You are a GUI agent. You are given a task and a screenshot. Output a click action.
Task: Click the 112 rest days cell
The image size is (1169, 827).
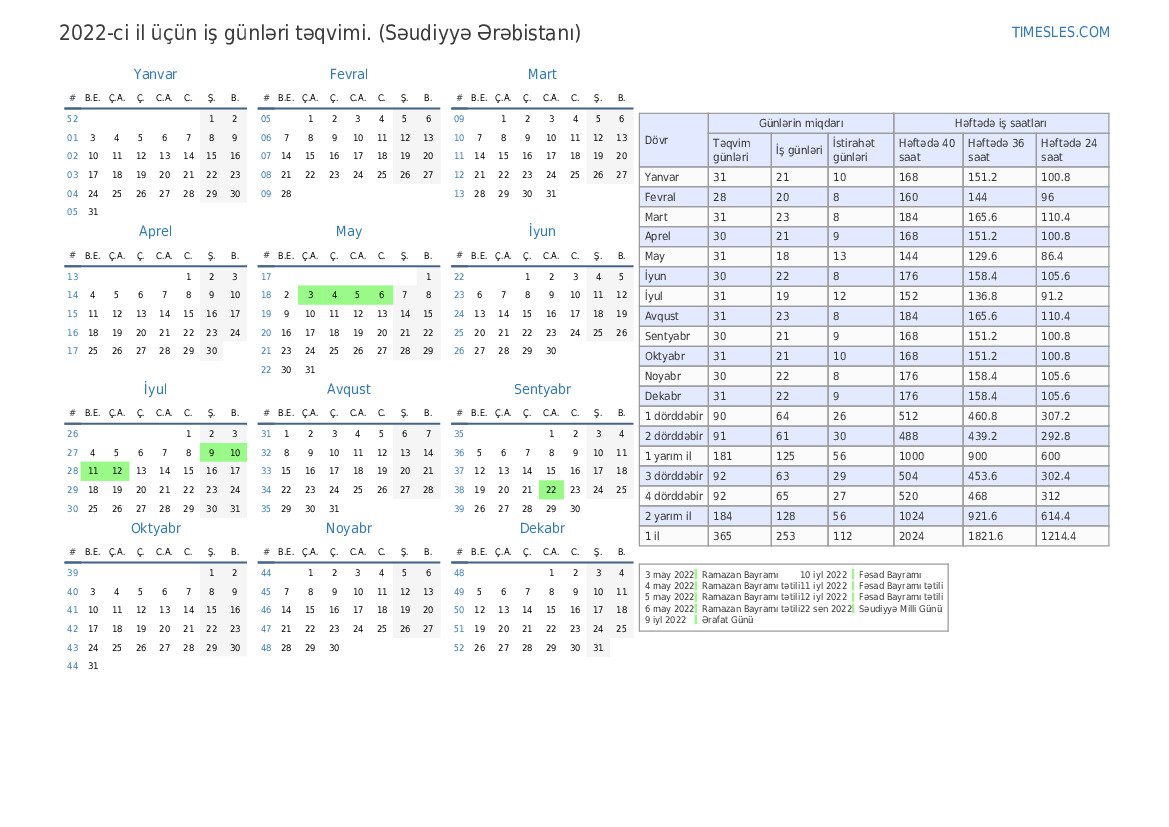[x=860, y=536]
